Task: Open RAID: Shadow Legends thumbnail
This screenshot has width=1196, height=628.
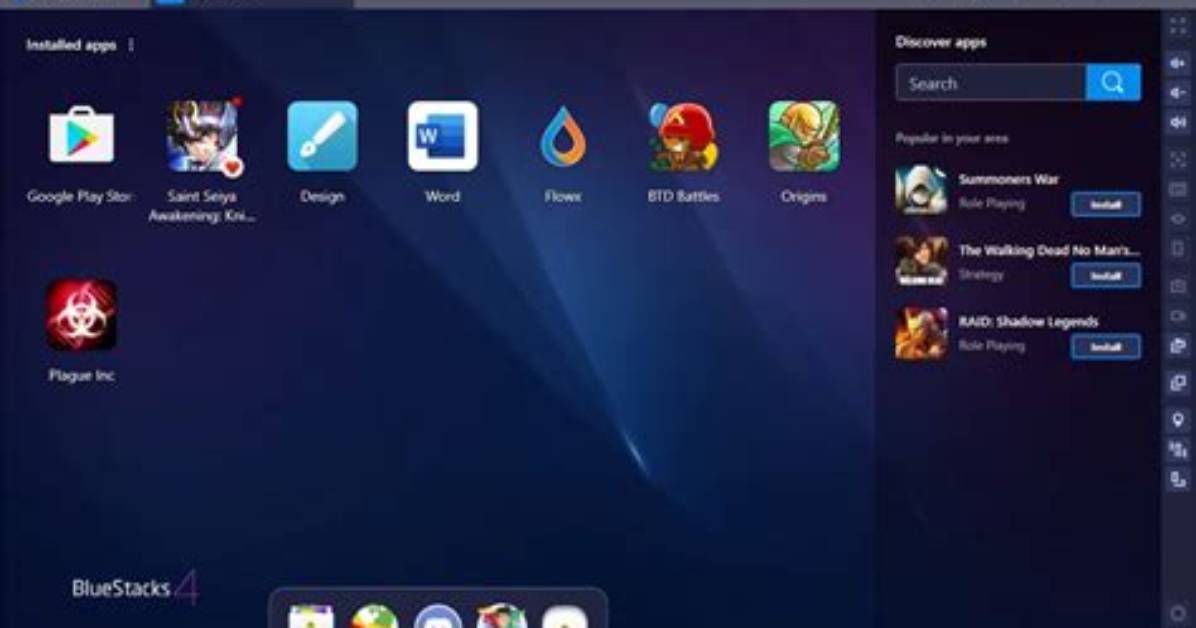Action: click(921, 333)
